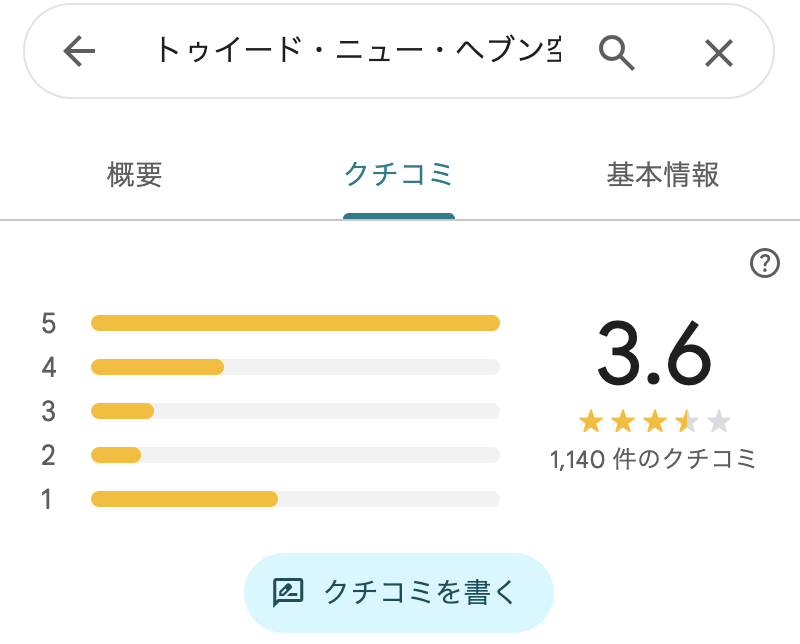
Task: Click the empty fifth rating star
Action: point(719,422)
